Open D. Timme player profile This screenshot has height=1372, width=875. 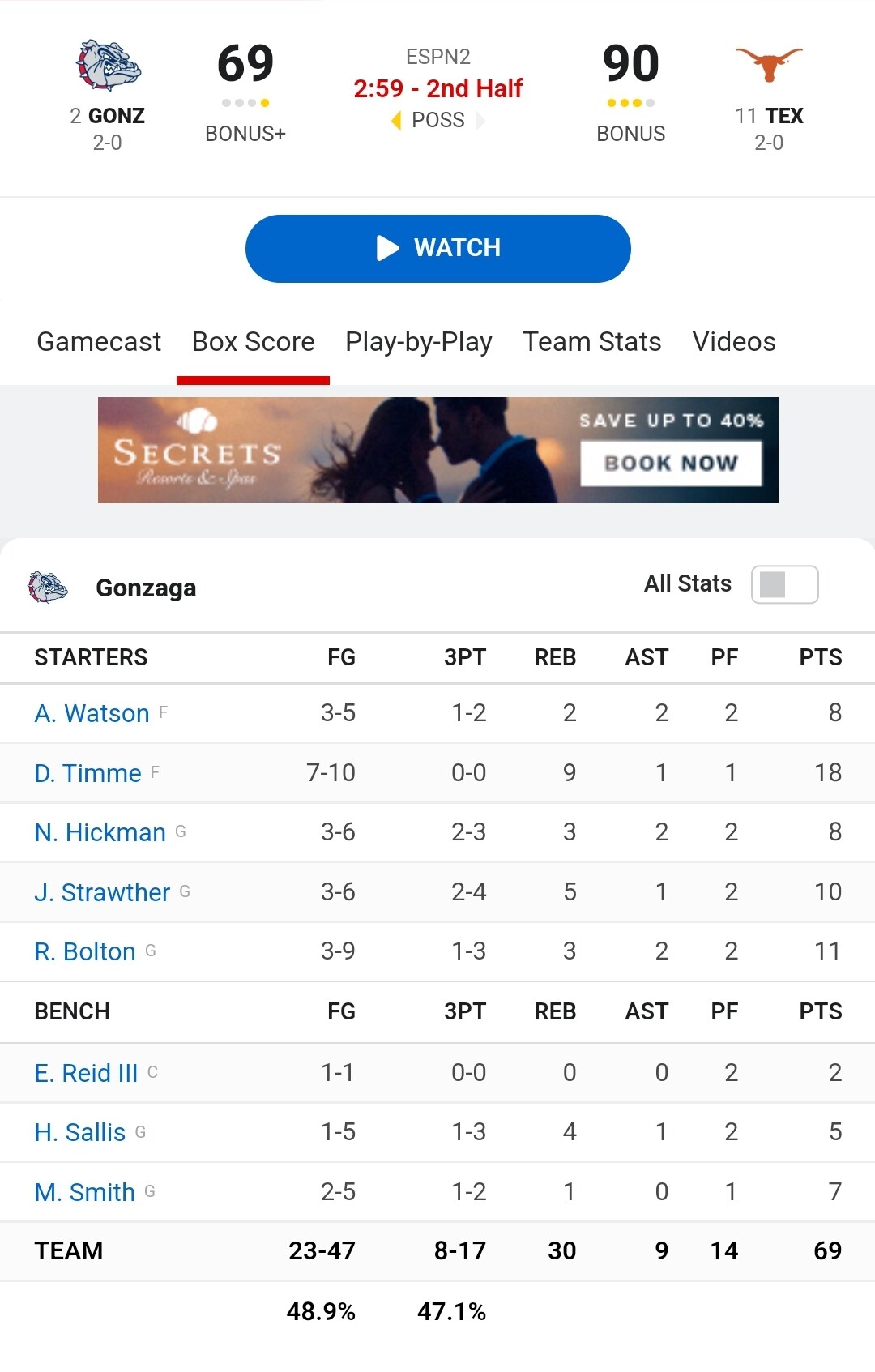point(88,773)
